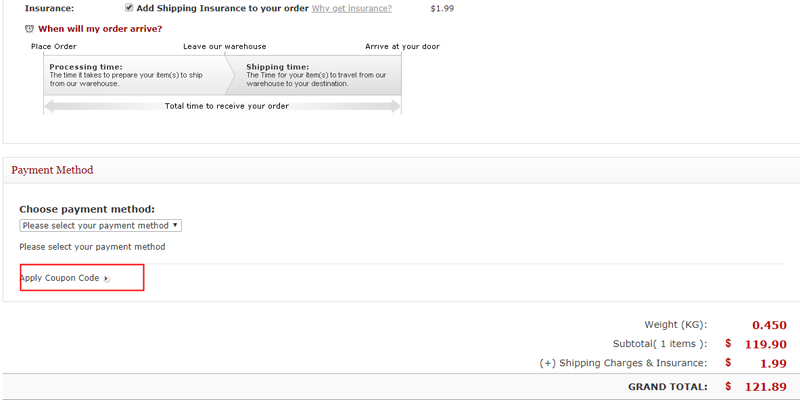Image resolution: width=800 pixels, height=400 pixels.
Task: Click the Apply Coupon Code link
Action: pos(59,278)
